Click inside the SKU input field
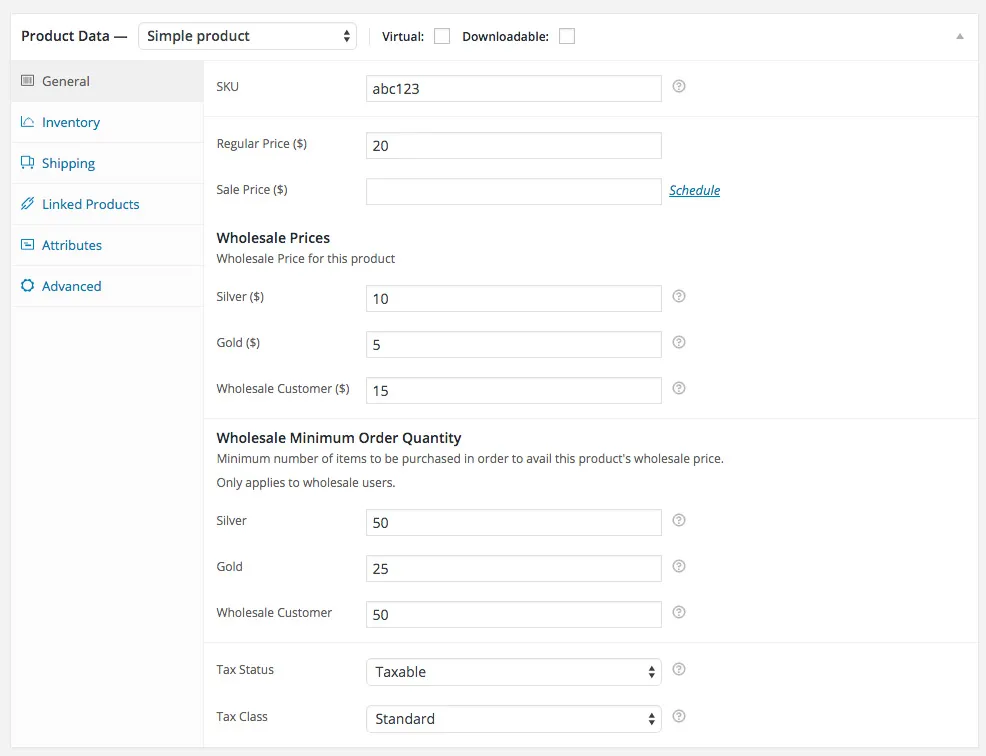 [513, 88]
